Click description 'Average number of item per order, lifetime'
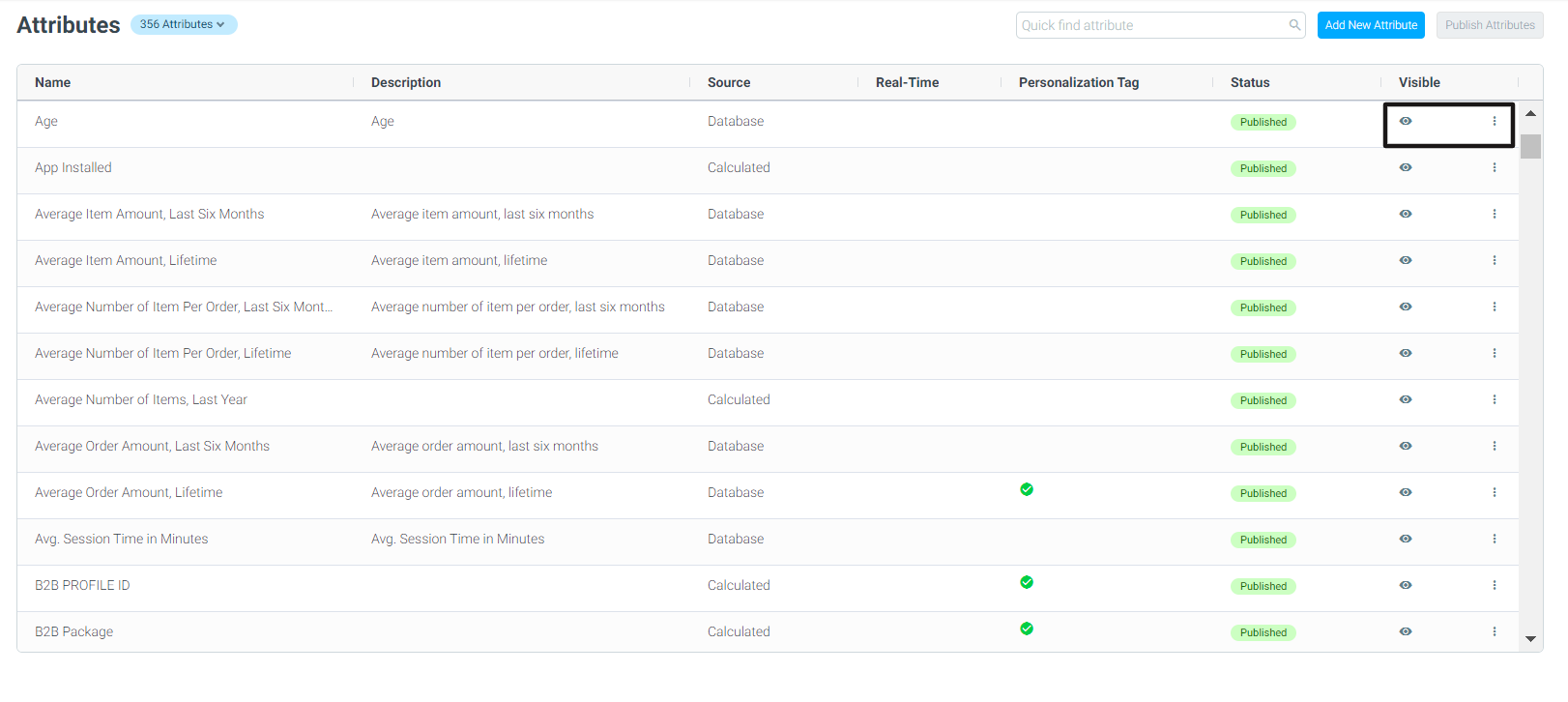 point(495,353)
